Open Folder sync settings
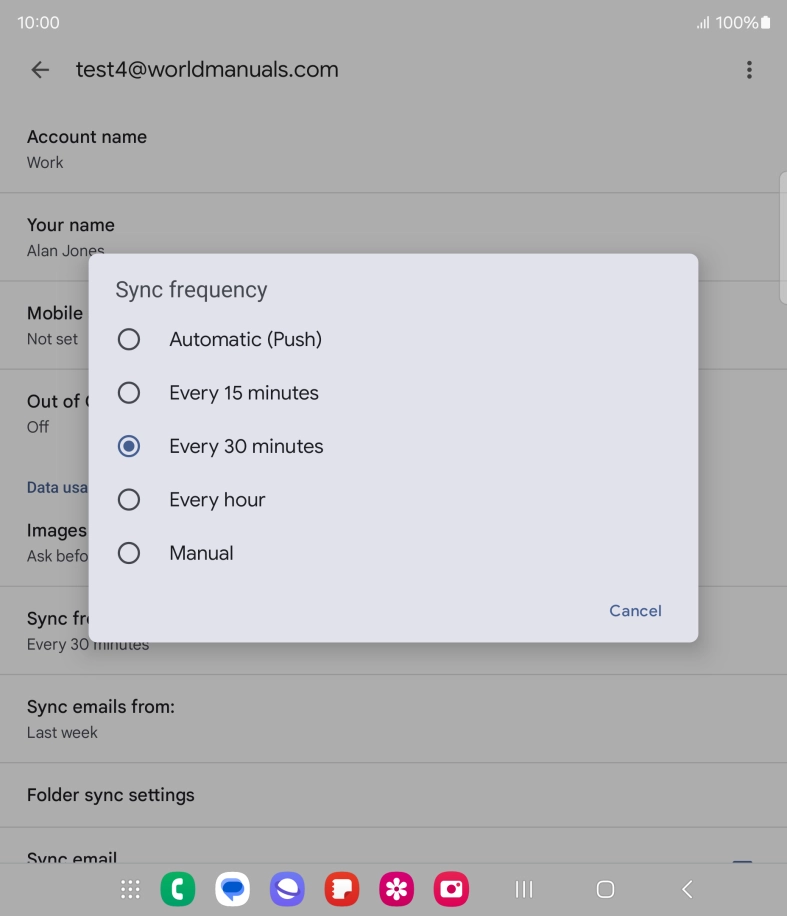 tap(393, 795)
